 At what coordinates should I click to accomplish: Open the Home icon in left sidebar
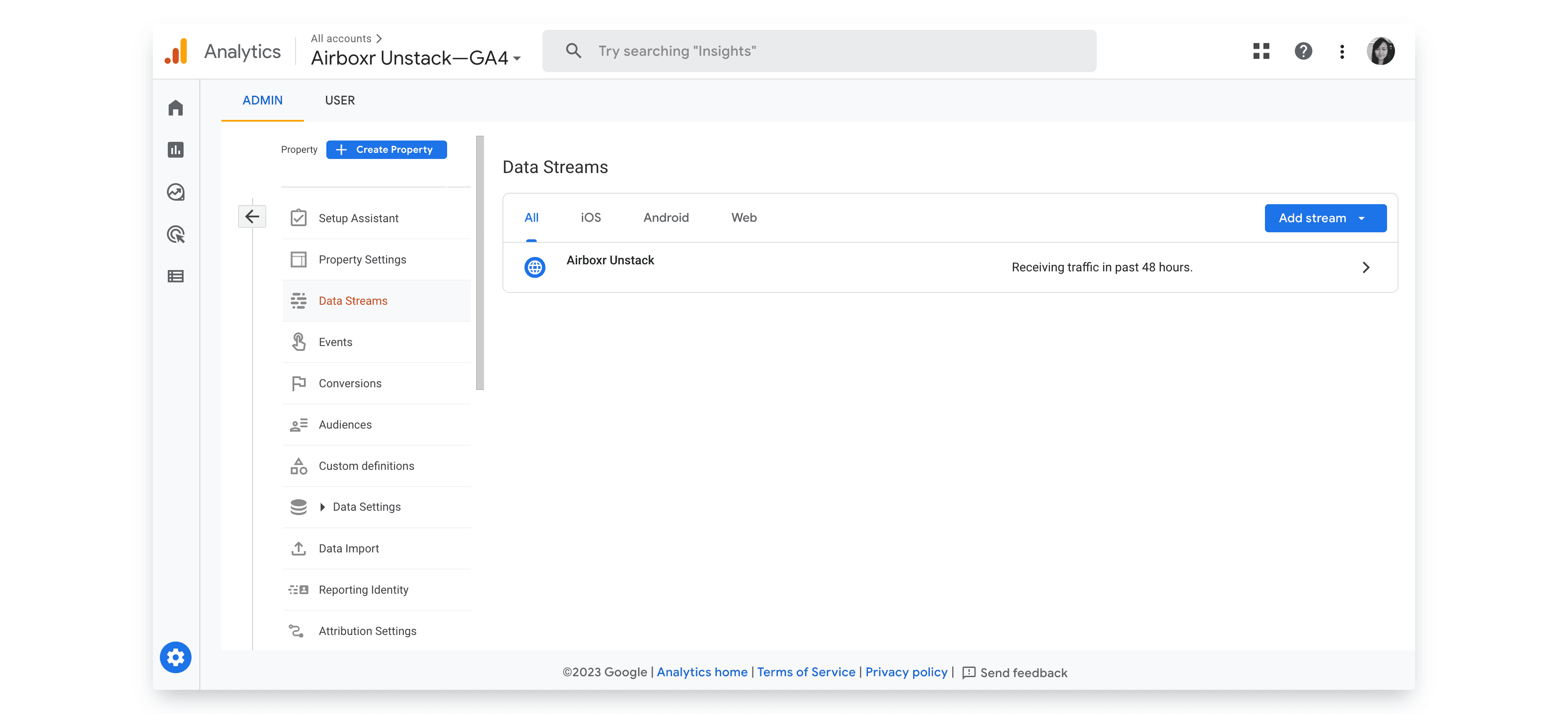[x=175, y=108]
